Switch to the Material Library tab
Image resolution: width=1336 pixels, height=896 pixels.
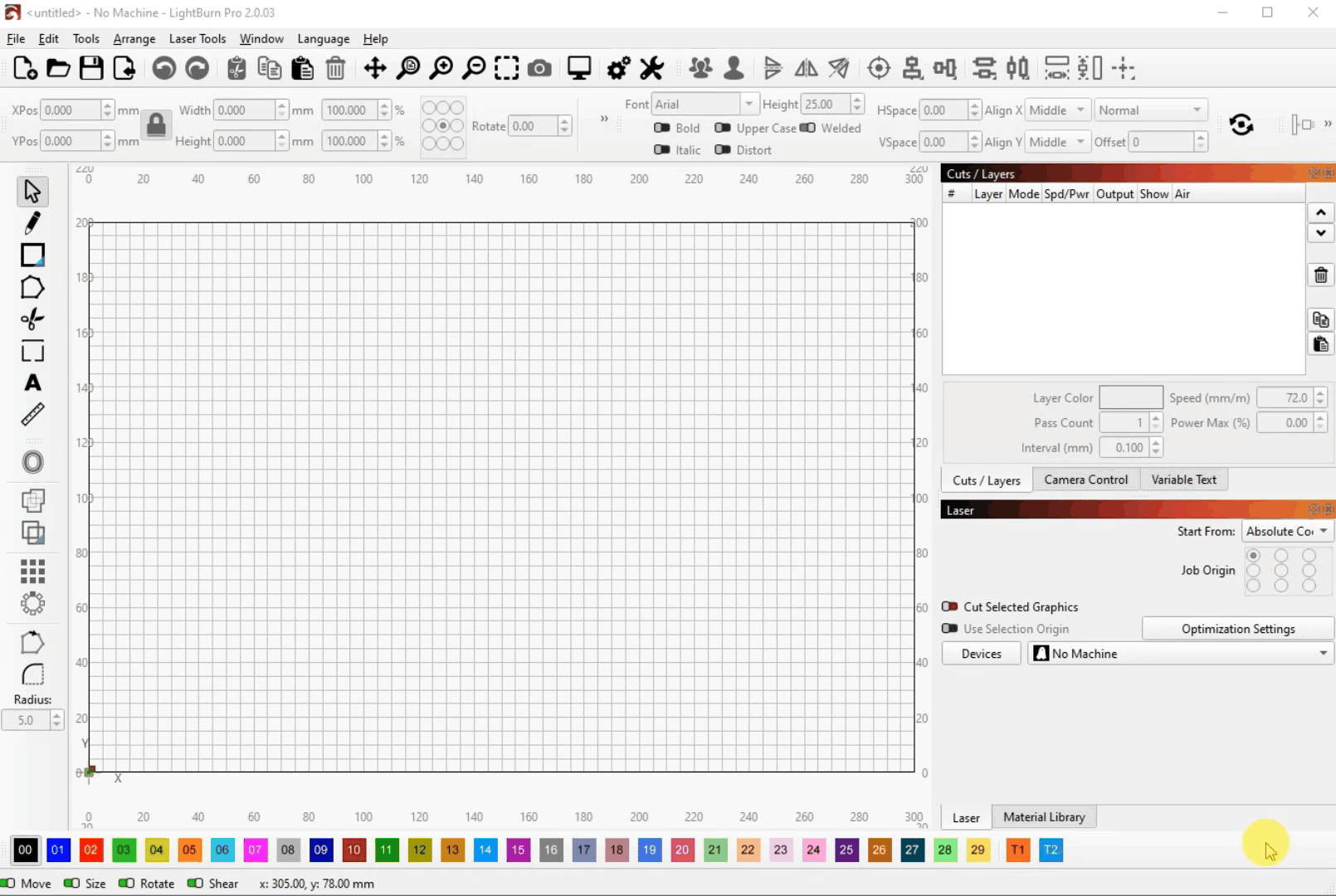click(x=1043, y=817)
